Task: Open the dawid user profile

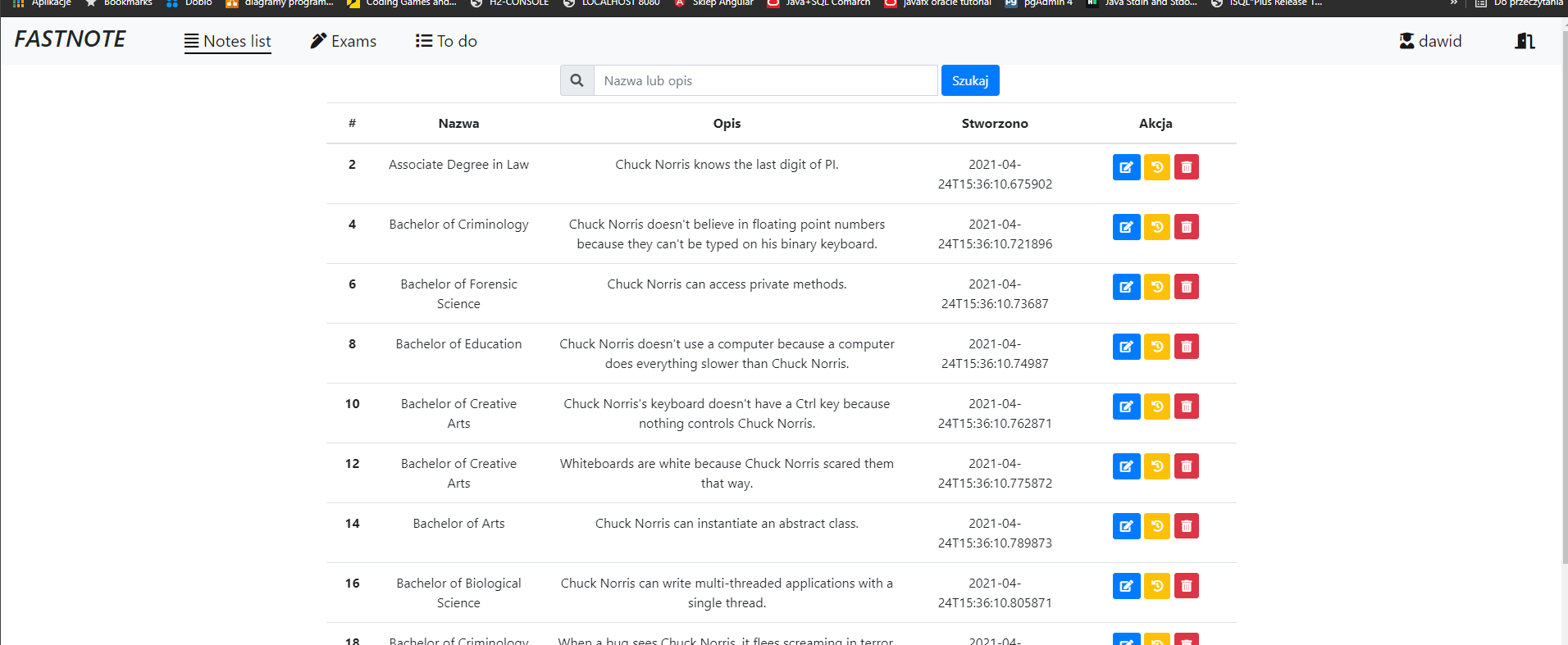Action: 1430,41
